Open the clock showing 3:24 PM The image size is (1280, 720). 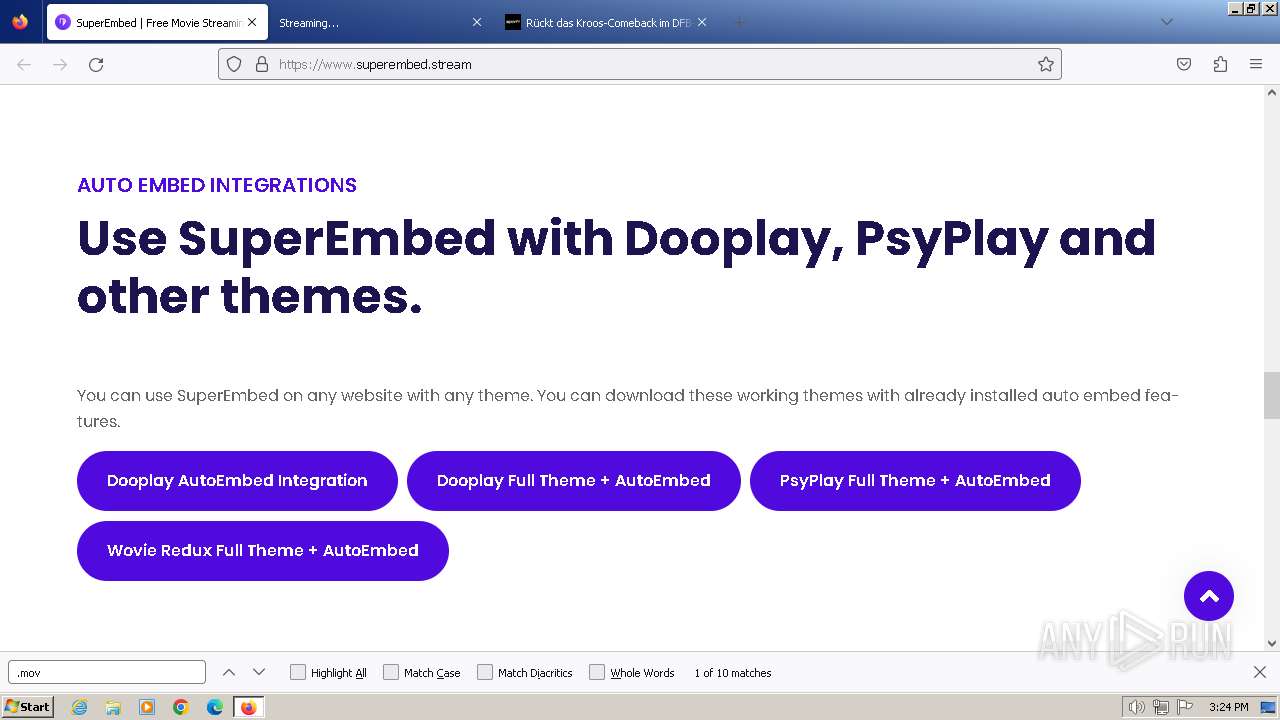tap(1228, 707)
